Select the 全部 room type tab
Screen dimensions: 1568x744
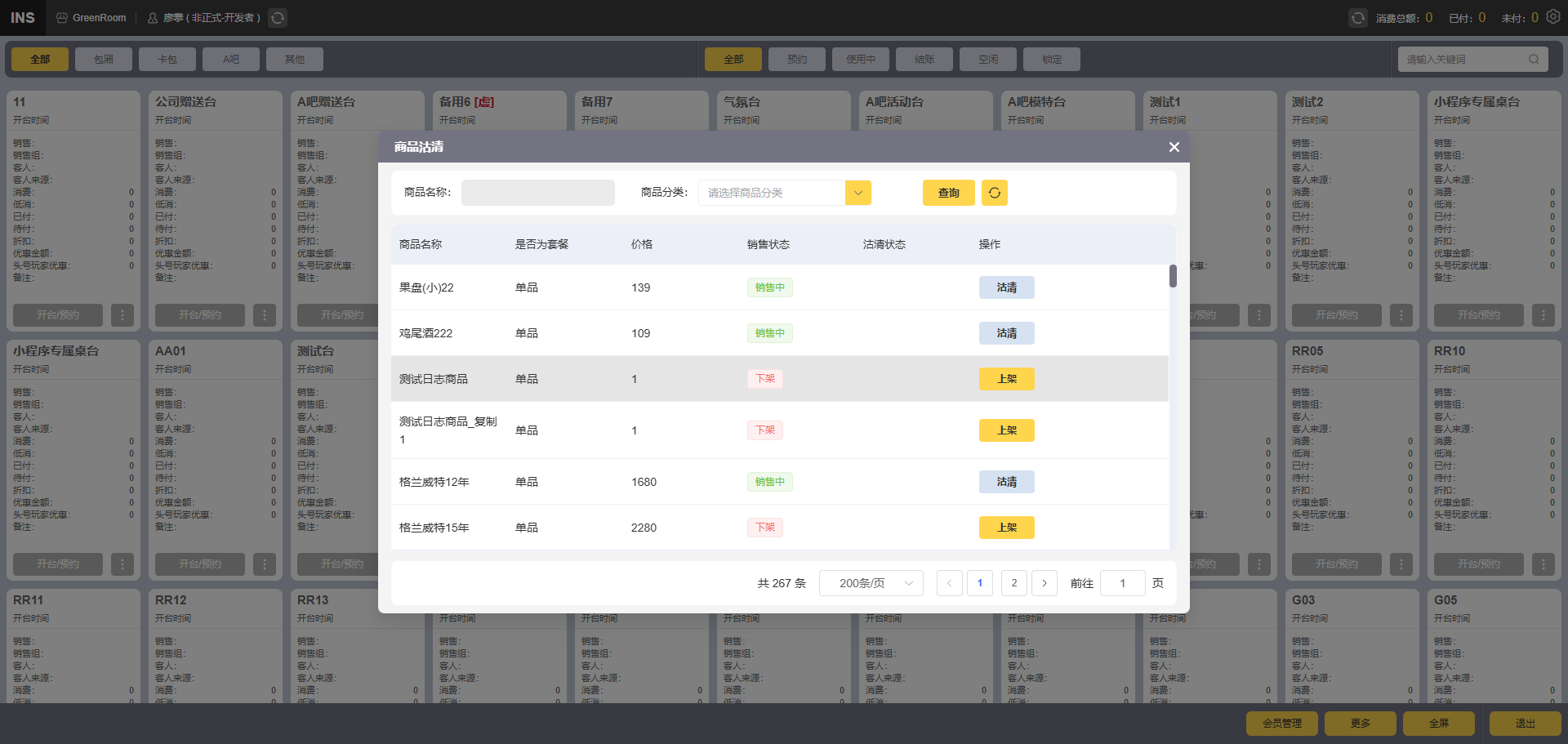click(40, 59)
